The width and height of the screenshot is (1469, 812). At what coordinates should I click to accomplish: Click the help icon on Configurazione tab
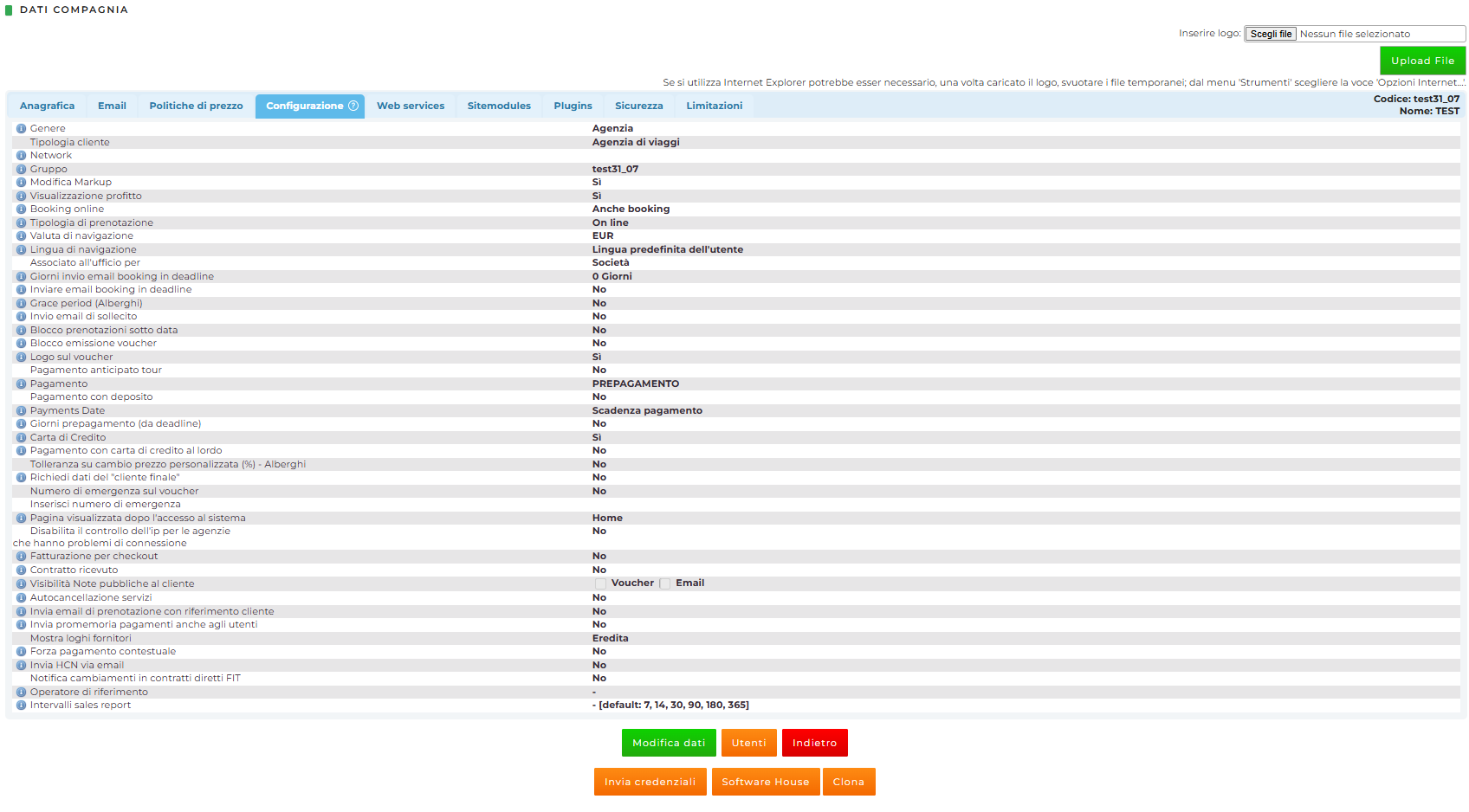pyautogui.click(x=353, y=106)
